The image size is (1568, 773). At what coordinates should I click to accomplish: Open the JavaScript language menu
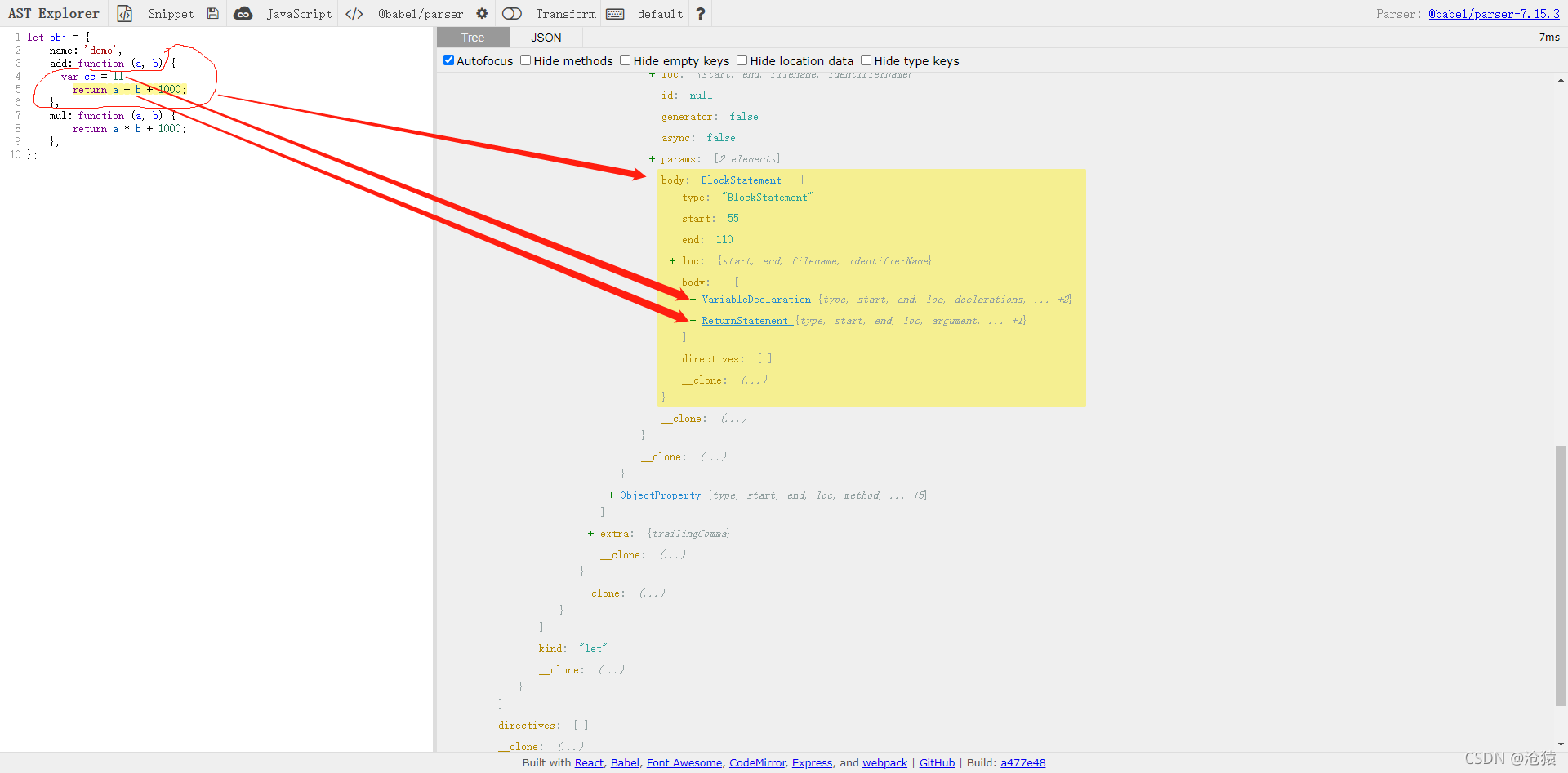point(299,14)
